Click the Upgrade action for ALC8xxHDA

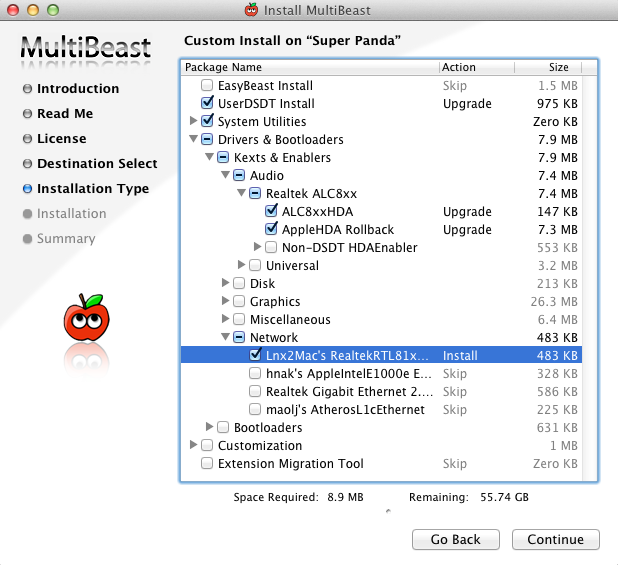click(x=467, y=212)
